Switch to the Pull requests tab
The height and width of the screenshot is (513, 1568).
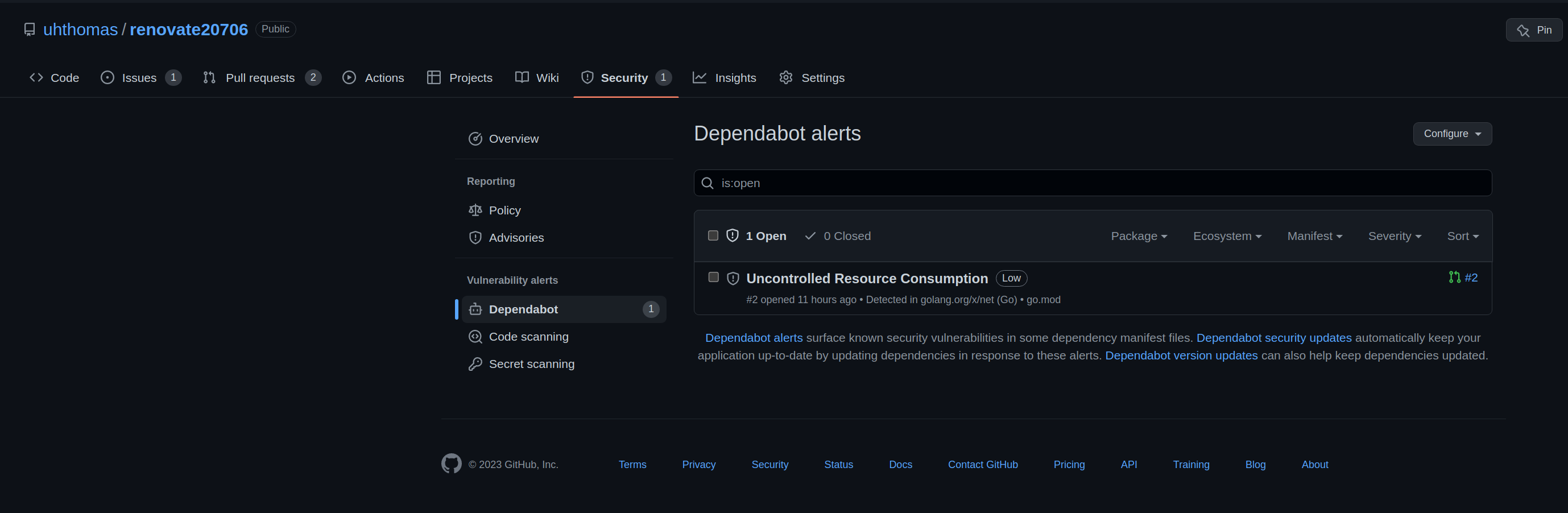(x=262, y=78)
